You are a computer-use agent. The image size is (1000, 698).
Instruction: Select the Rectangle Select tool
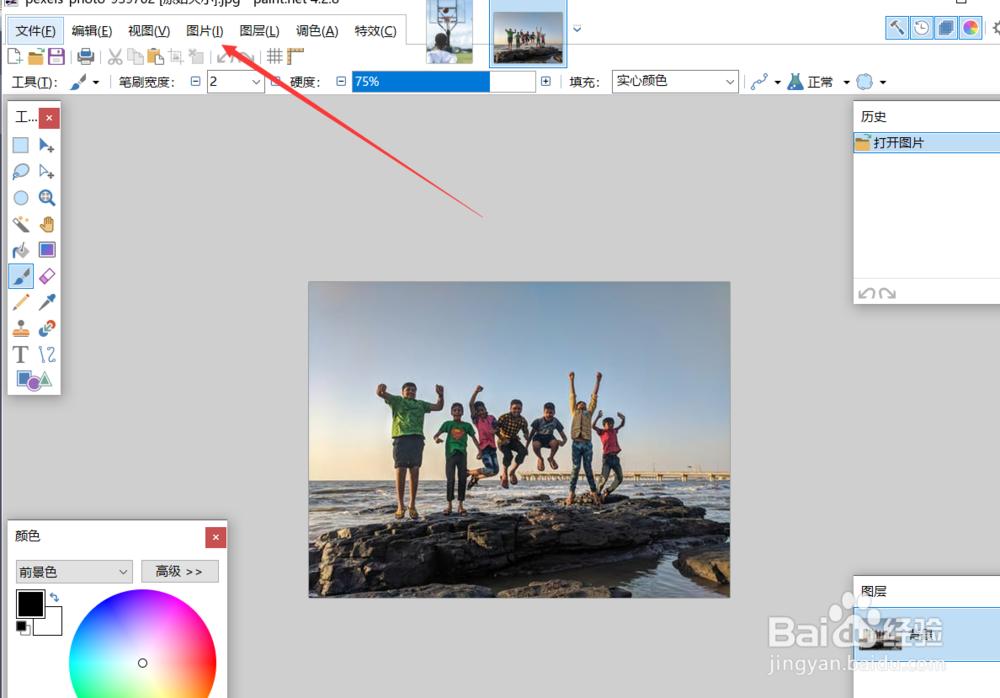coord(20,145)
